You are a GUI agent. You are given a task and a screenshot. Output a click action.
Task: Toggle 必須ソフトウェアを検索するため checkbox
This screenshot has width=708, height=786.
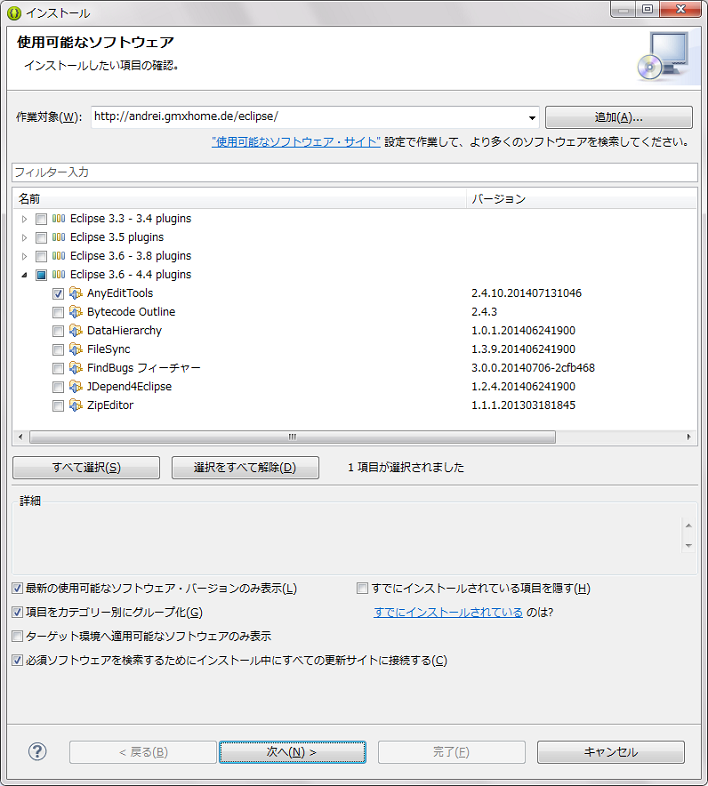[x=18, y=660]
